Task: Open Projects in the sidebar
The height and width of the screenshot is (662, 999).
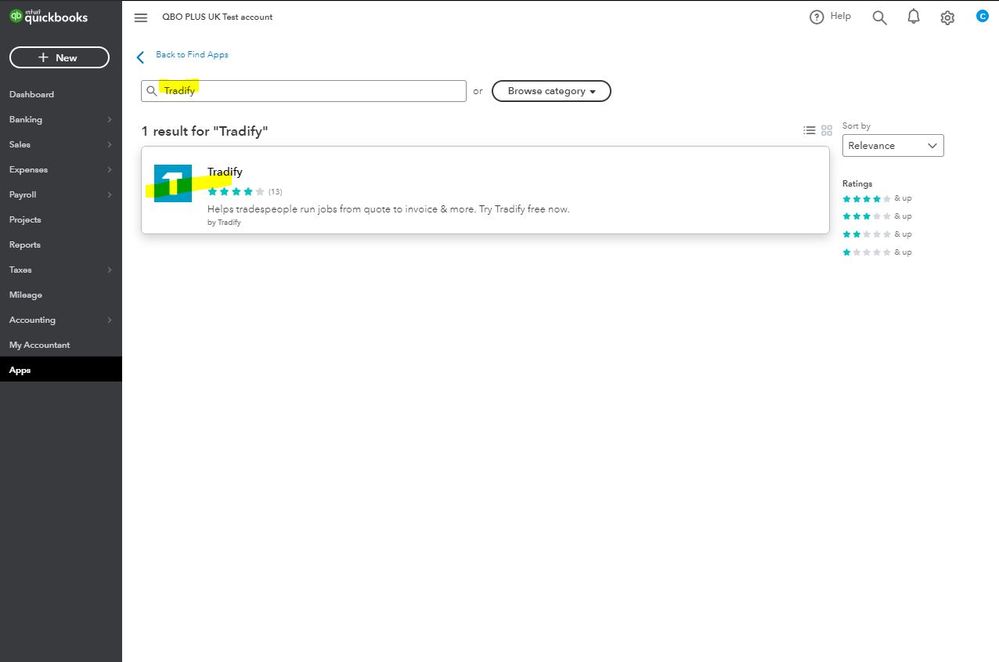Action: 25,220
